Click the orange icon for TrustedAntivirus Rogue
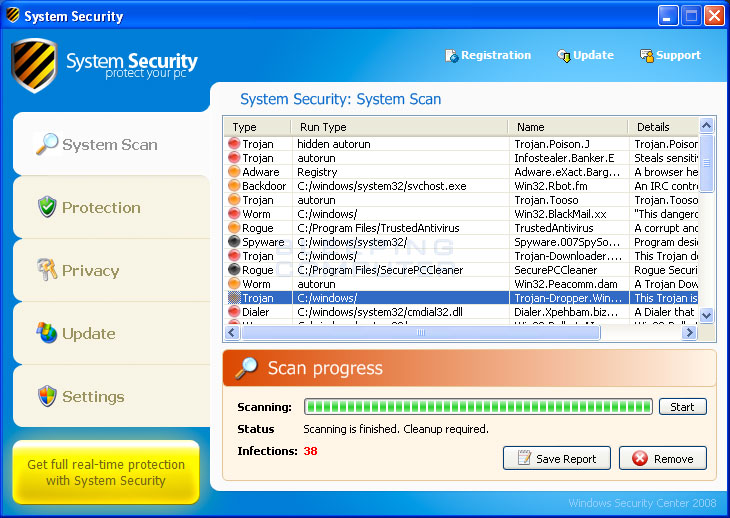 [234, 228]
